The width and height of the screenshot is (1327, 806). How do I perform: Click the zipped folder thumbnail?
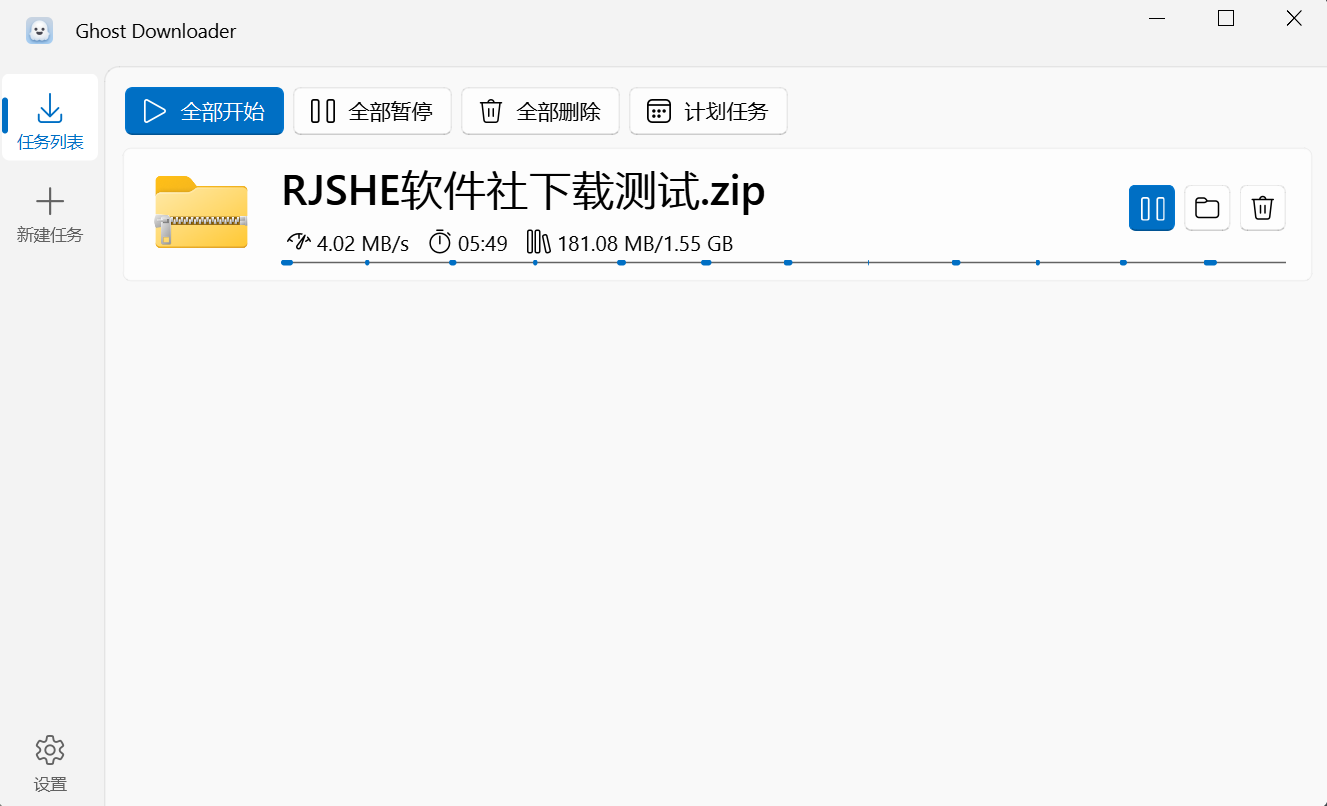pos(200,213)
